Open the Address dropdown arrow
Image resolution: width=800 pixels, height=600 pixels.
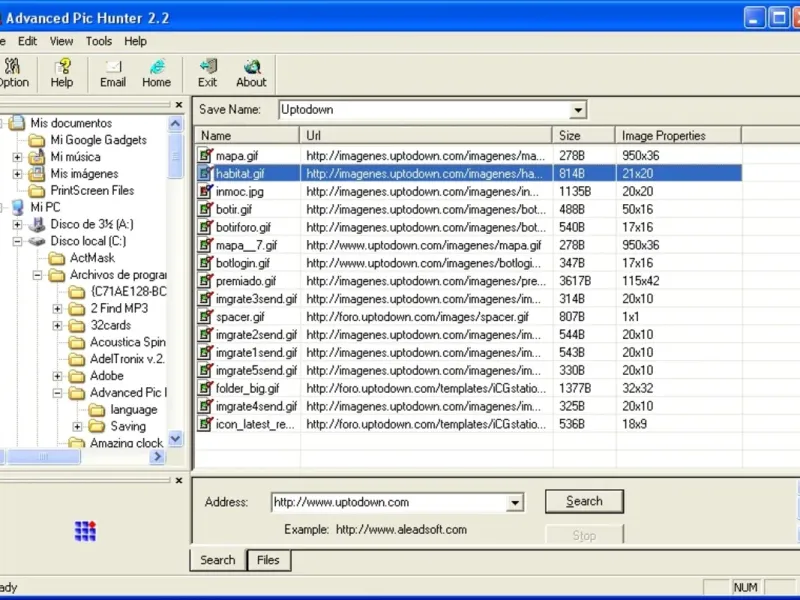[515, 503]
